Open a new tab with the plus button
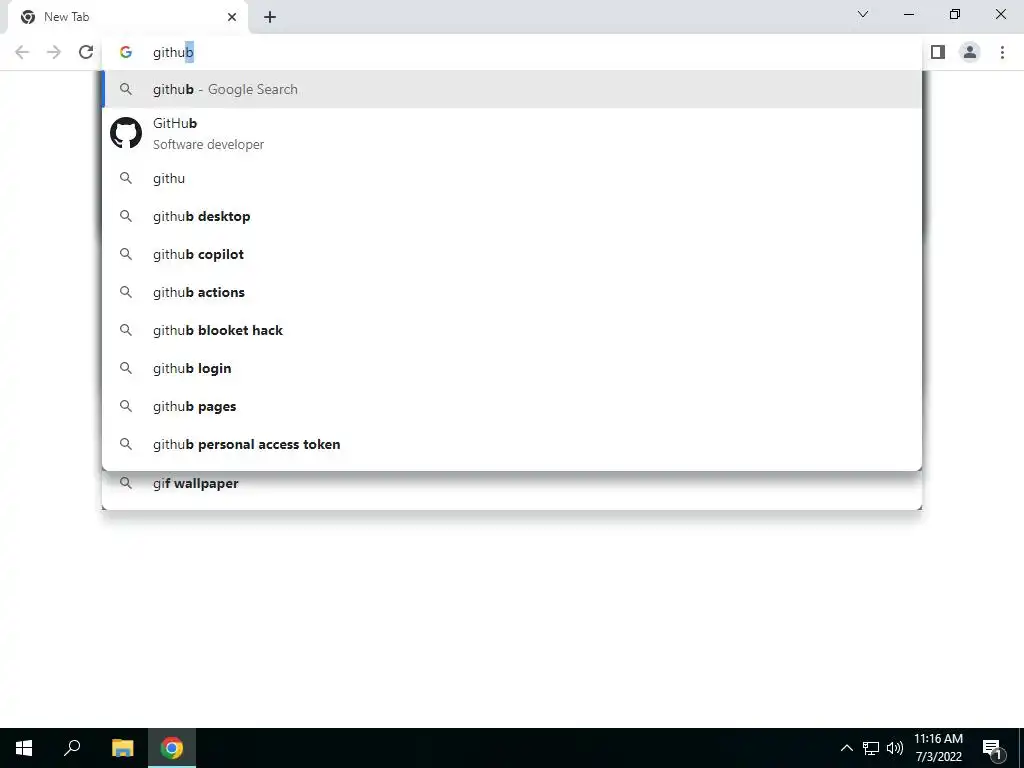Image resolution: width=1024 pixels, height=768 pixels. point(270,17)
